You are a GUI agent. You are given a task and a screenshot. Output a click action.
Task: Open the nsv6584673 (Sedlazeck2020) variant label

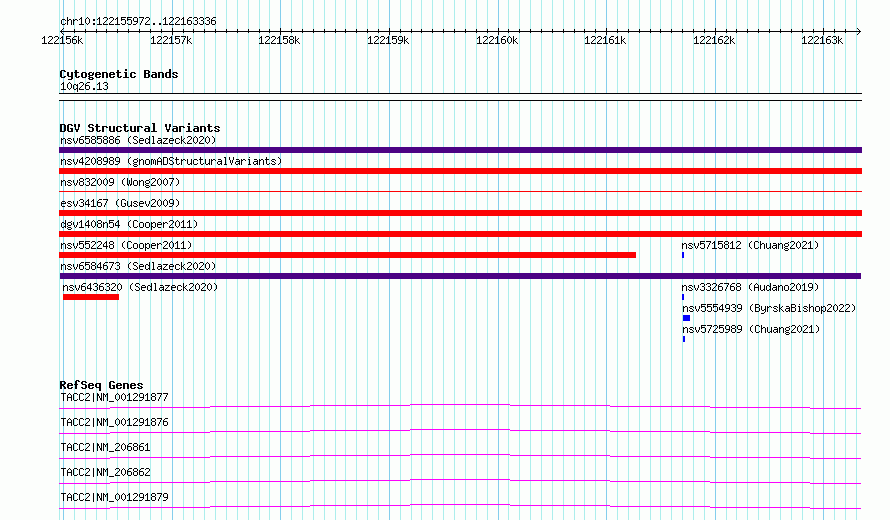[x=138, y=266]
